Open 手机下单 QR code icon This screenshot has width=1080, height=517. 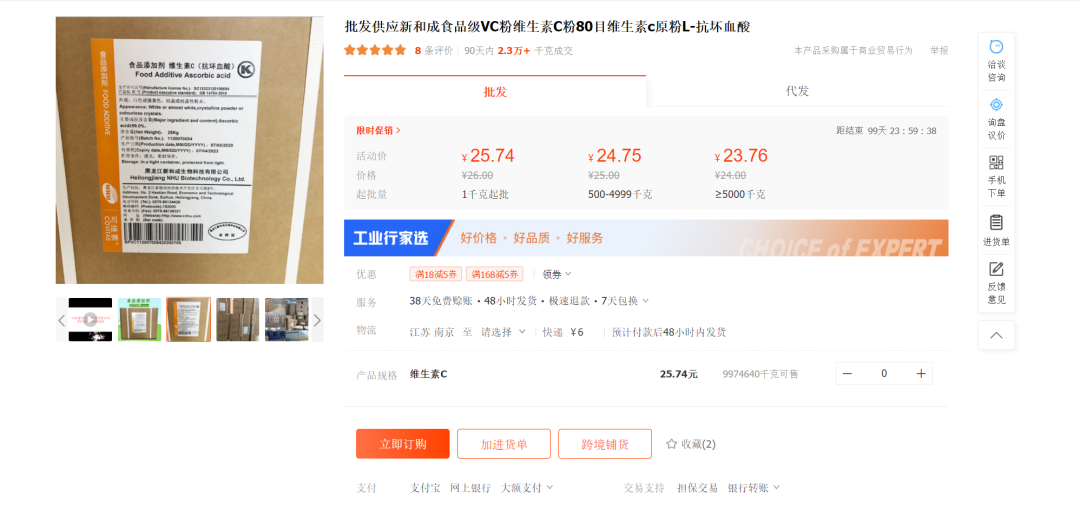coord(996,163)
